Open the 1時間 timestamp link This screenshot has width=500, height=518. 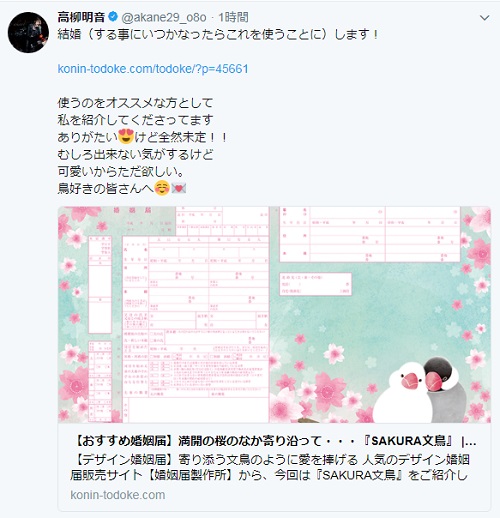click(x=233, y=17)
